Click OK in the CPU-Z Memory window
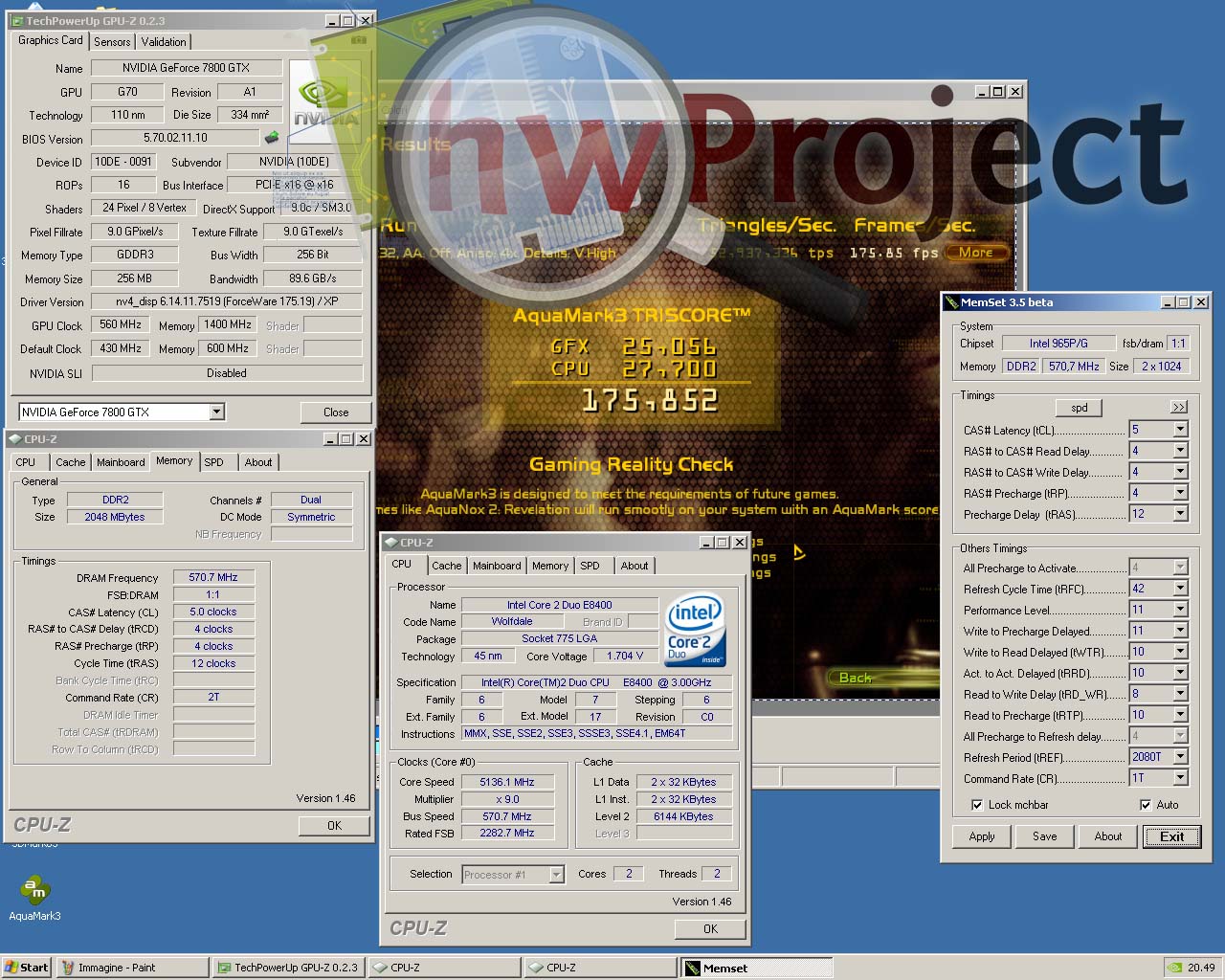Viewport: 1225px width, 980px height. [x=334, y=825]
